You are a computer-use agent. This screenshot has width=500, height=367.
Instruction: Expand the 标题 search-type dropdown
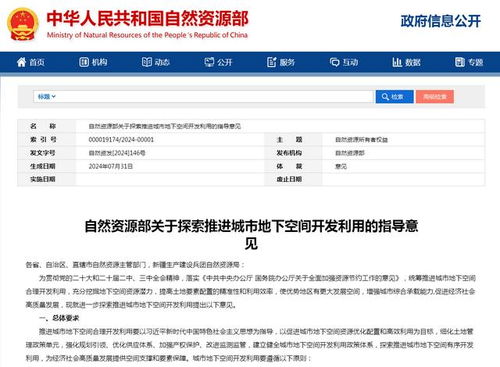coord(46,97)
